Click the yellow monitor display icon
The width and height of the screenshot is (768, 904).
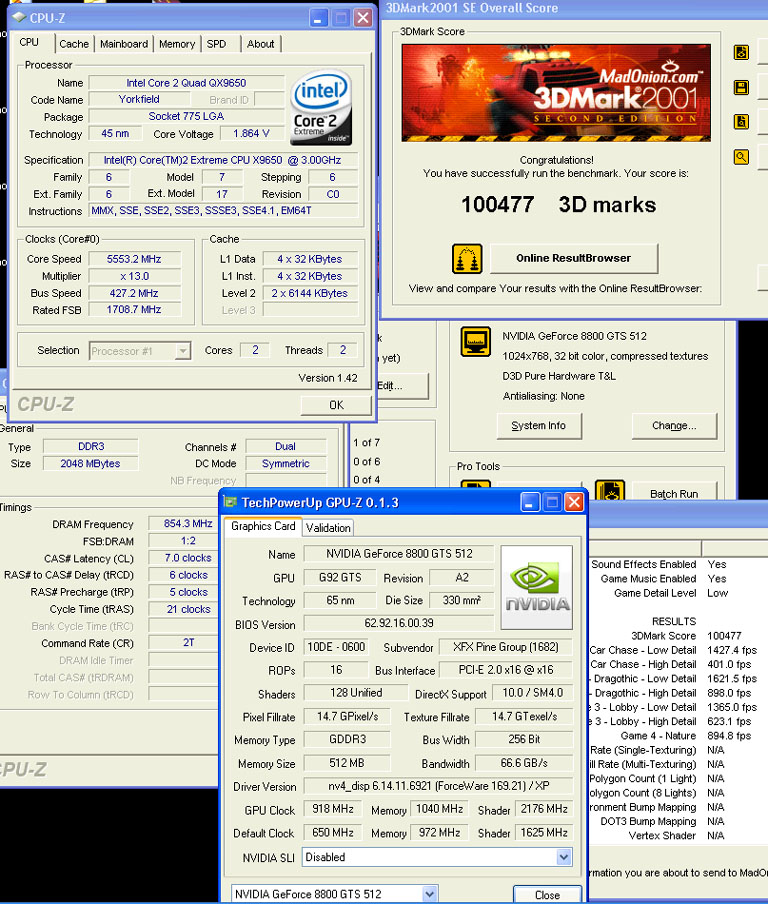pyautogui.click(x=476, y=341)
